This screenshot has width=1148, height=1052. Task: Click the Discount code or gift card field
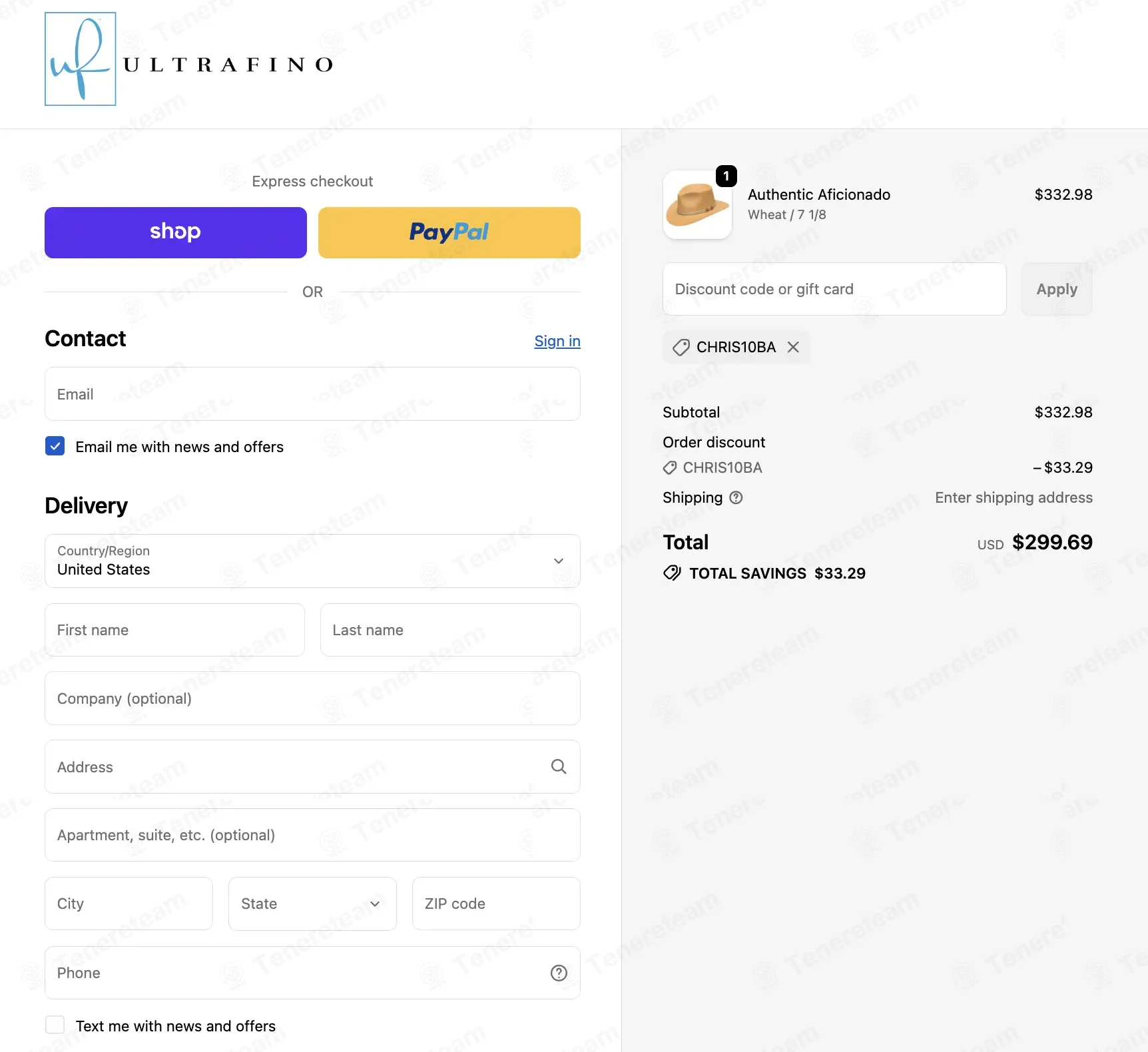pos(834,289)
